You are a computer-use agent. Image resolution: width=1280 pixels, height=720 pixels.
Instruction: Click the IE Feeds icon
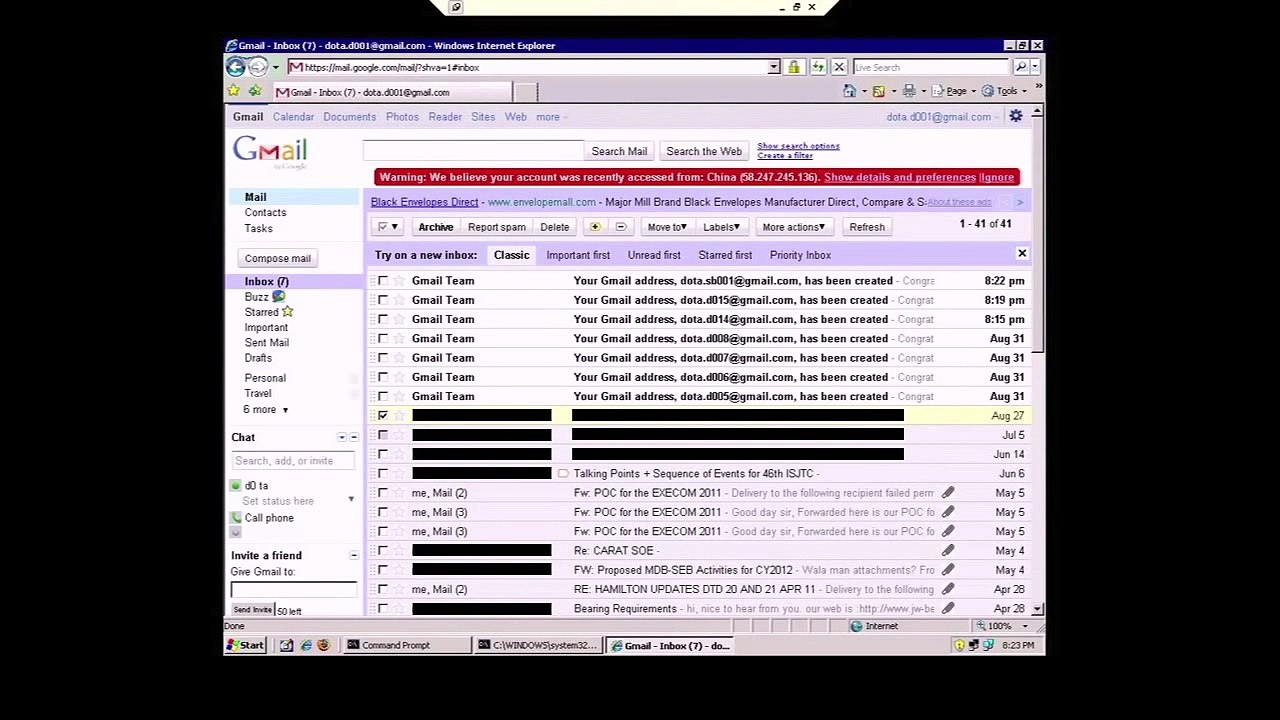tap(878, 91)
